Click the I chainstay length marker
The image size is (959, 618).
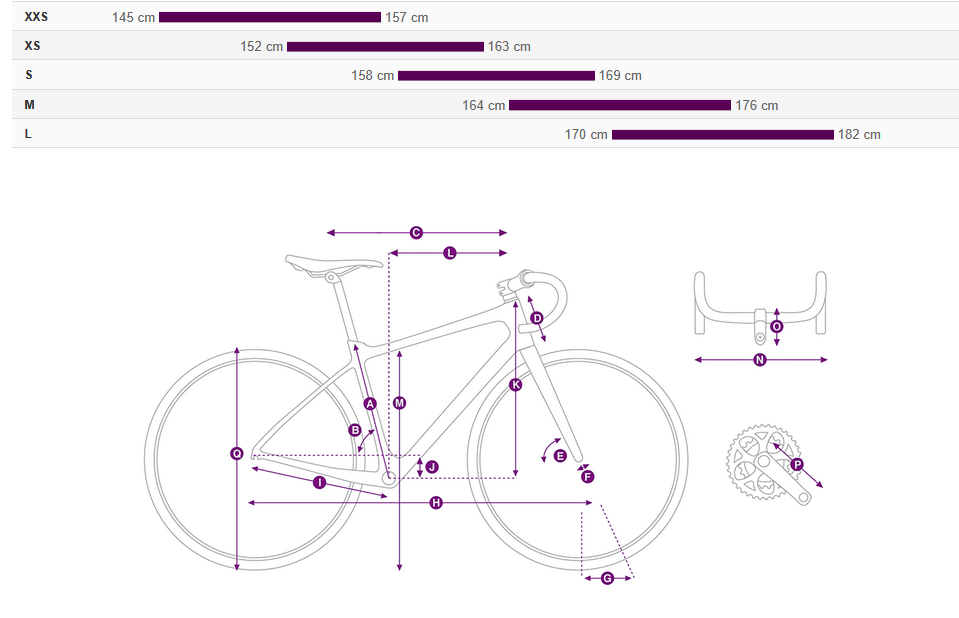(319, 483)
